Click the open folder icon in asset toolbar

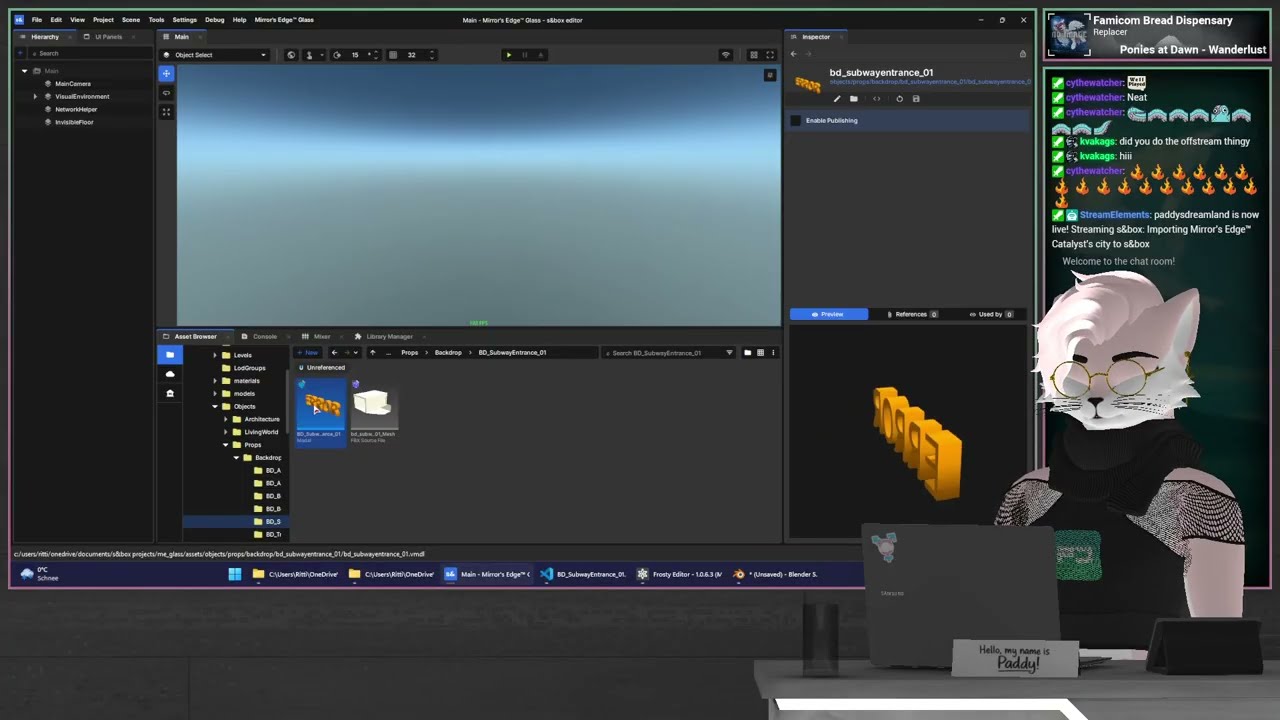[x=747, y=353]
